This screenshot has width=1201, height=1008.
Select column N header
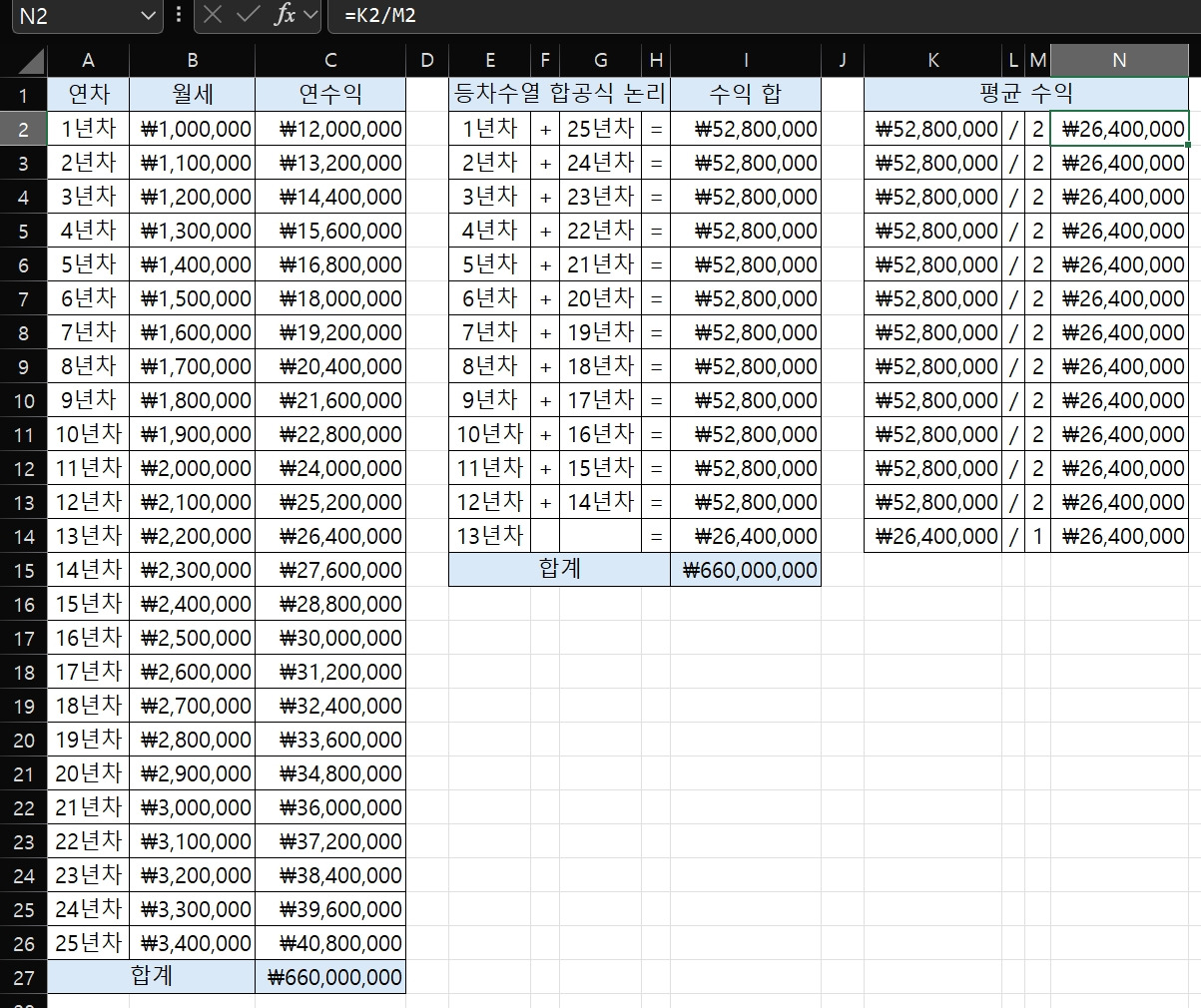click(1119, 61)
